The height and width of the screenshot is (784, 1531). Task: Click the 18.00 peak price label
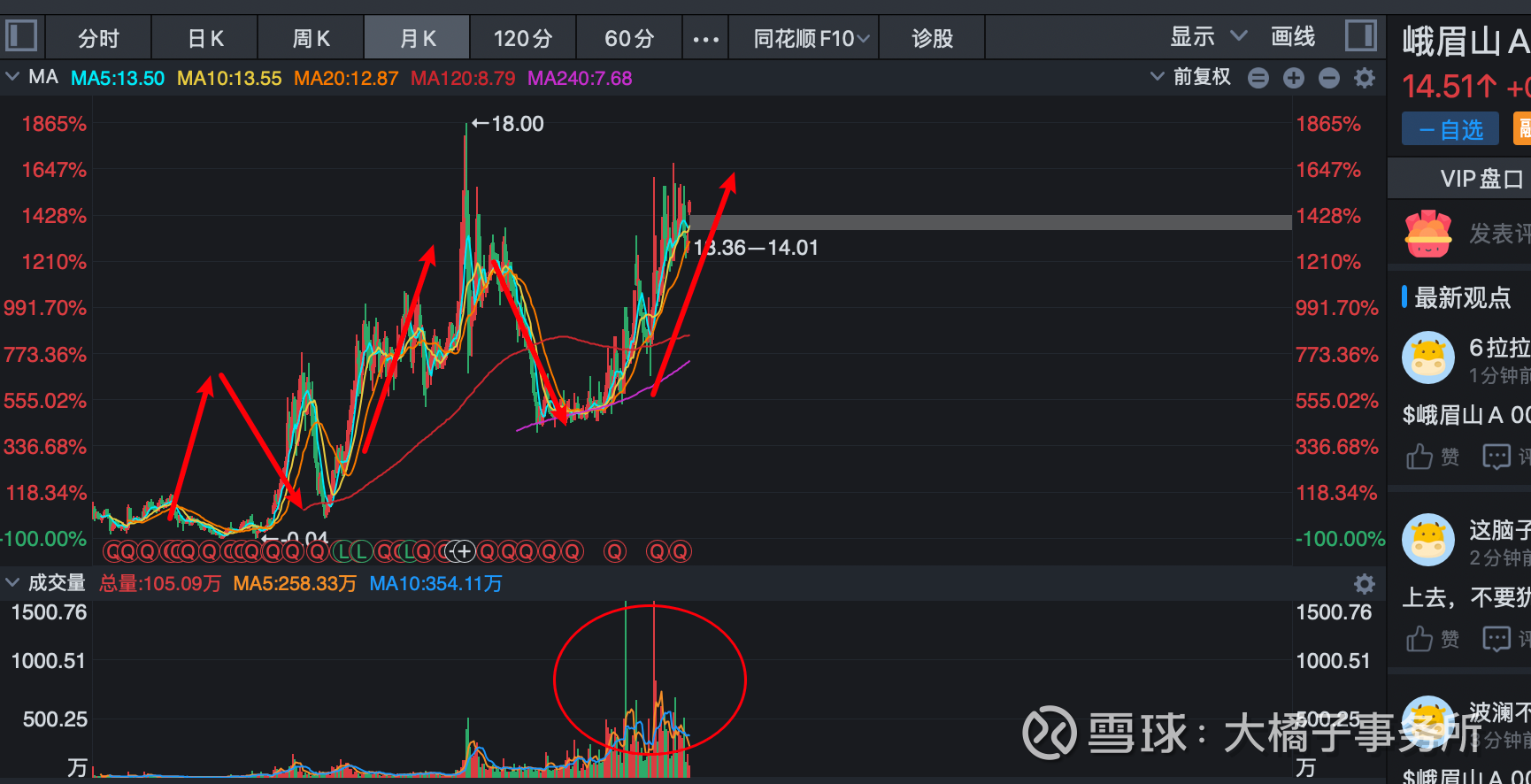[x=518, y=124]
